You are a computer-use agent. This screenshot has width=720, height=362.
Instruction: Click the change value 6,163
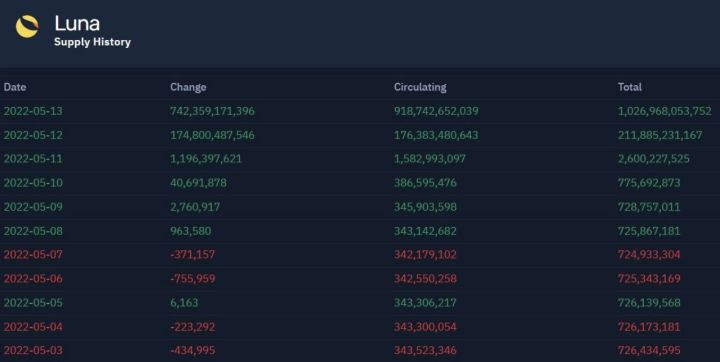pyautogui.click(x=184, y=303)
